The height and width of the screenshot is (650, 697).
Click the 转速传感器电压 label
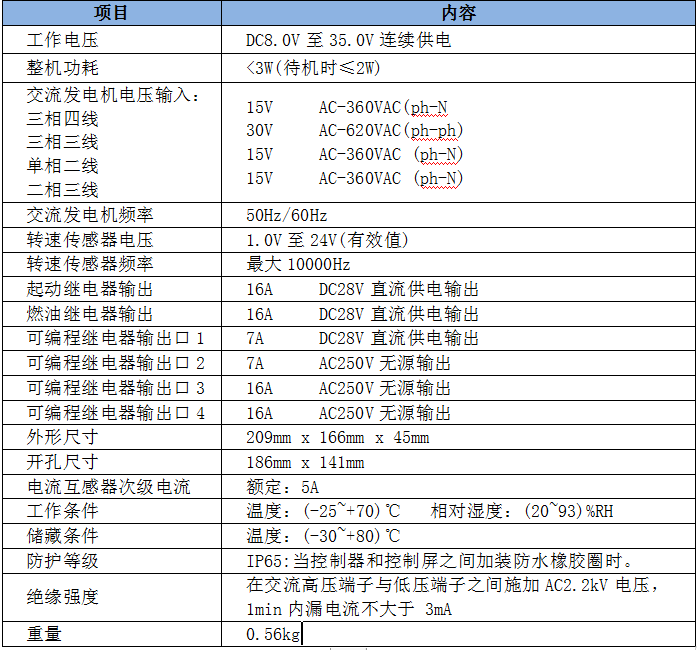[90, 240]
